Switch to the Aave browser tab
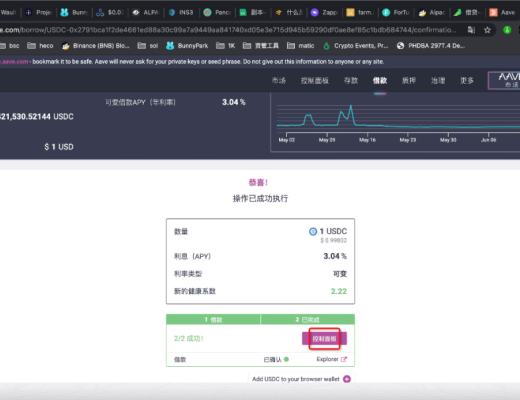The width and height of the screenshot is (520, 400). 502,12
